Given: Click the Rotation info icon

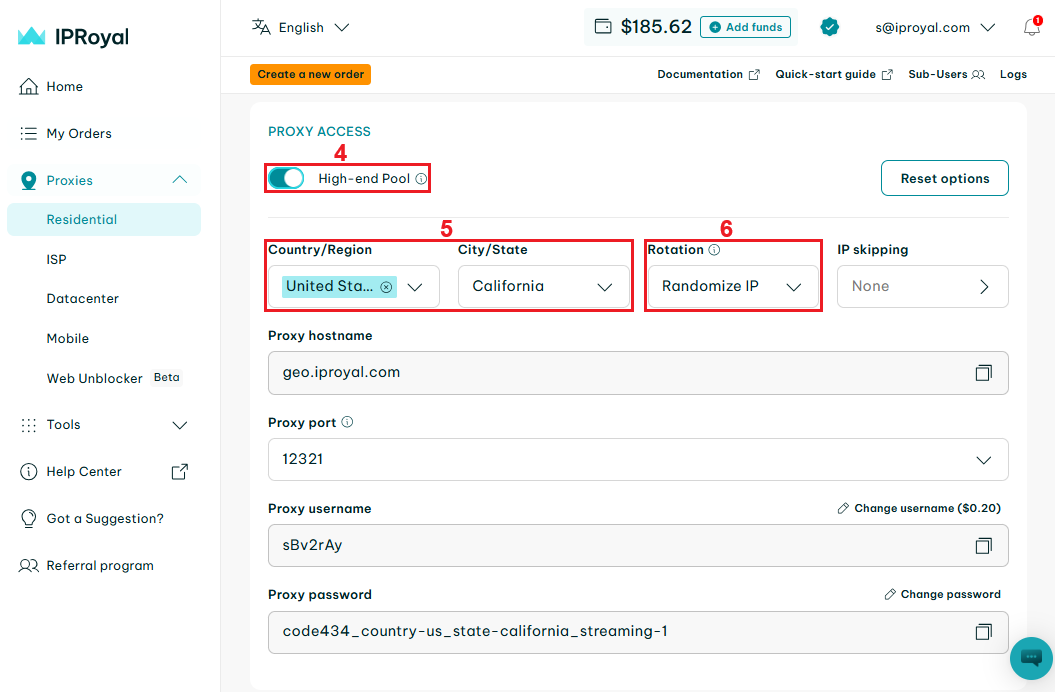Looking at the screenshot, I should tap(714, 250).
